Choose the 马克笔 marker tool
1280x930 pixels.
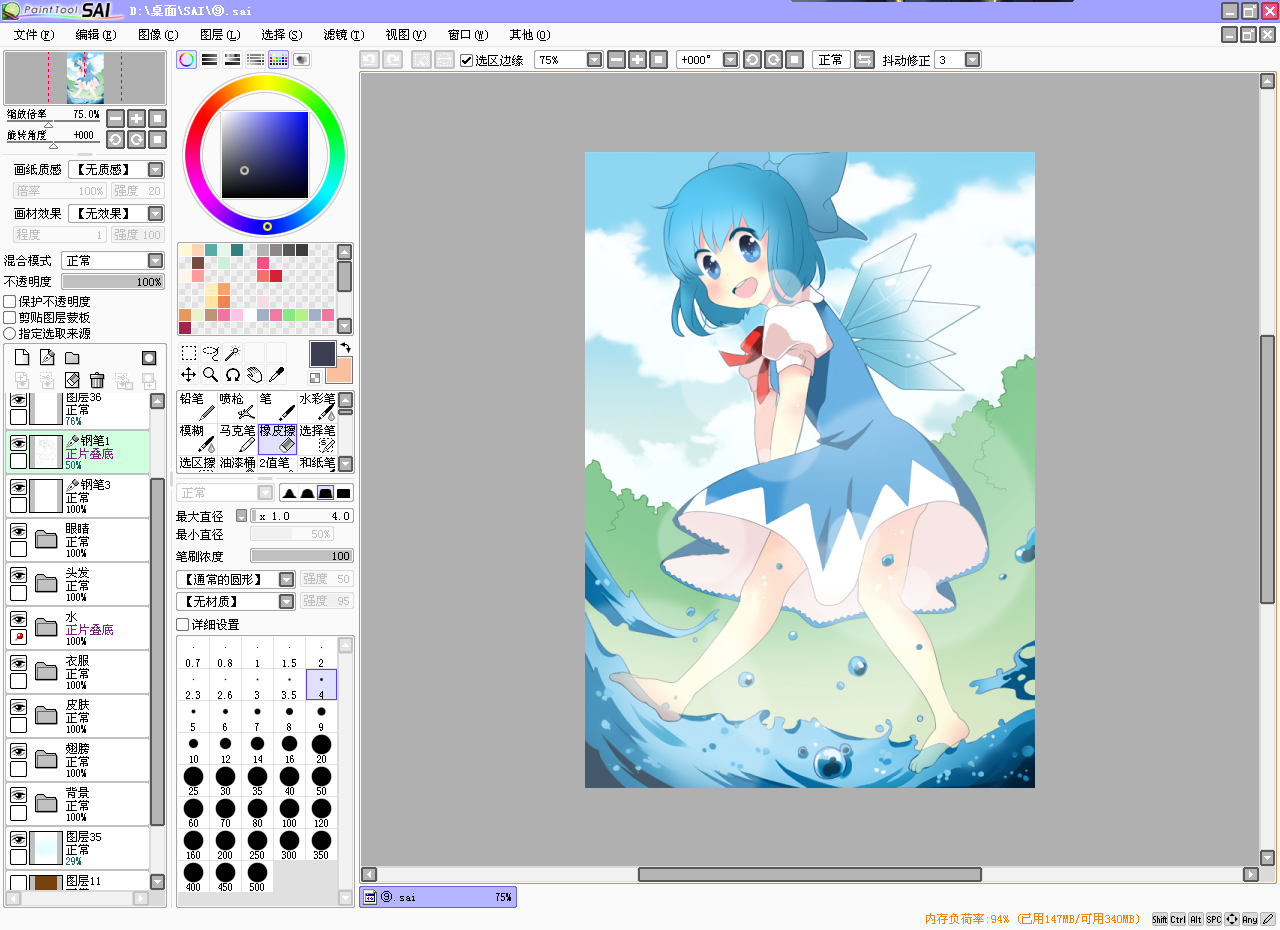click(237, 438)
